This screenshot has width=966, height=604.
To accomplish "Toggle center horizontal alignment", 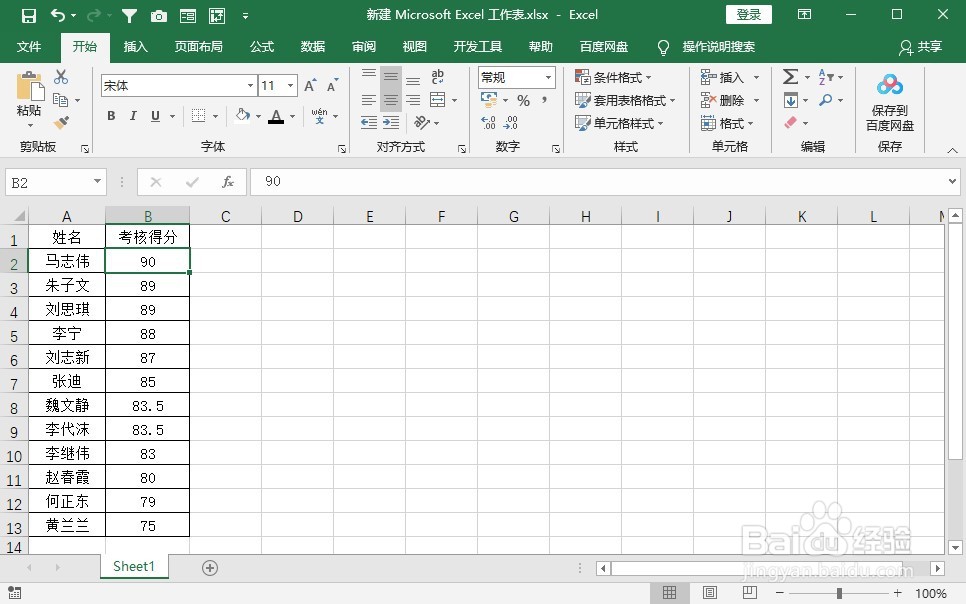I will [x=391, y=100].
